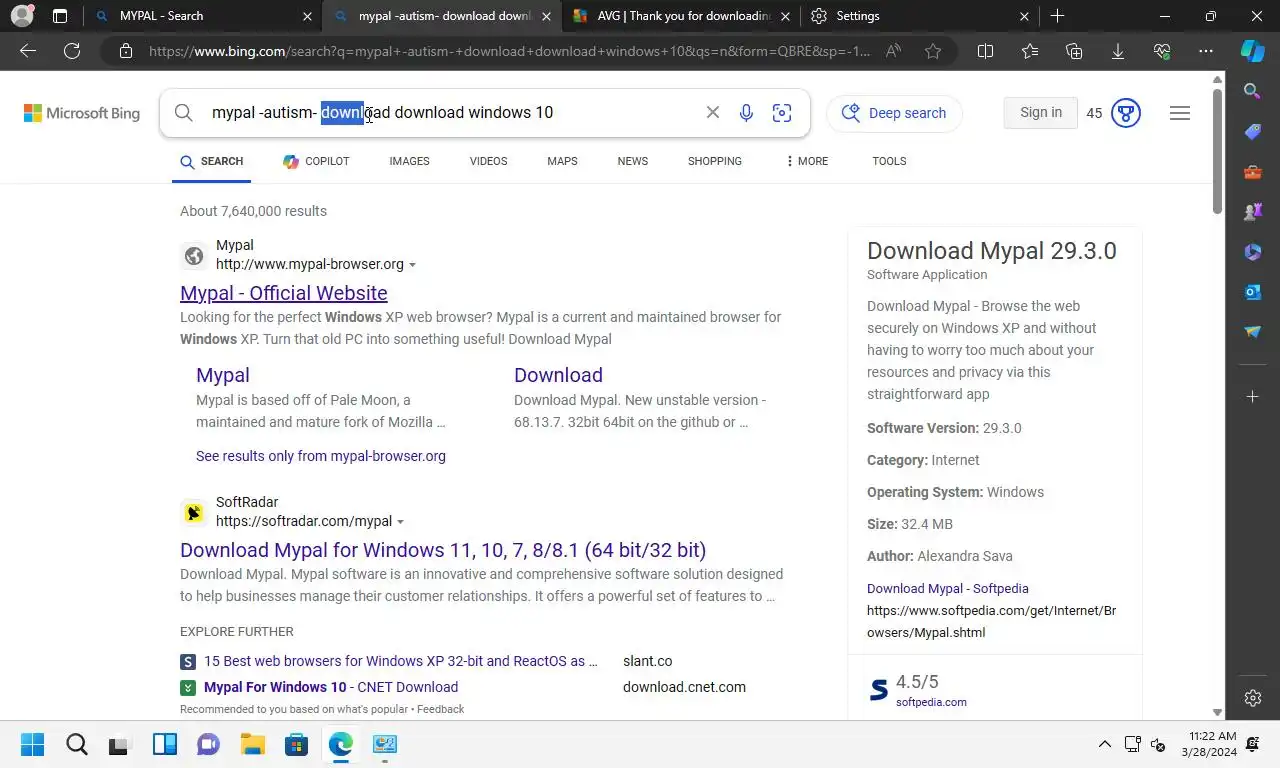The image size is (1280, 768).
Task: View site information lock icon
Action: pyautogui.click(x=126, y=51)
